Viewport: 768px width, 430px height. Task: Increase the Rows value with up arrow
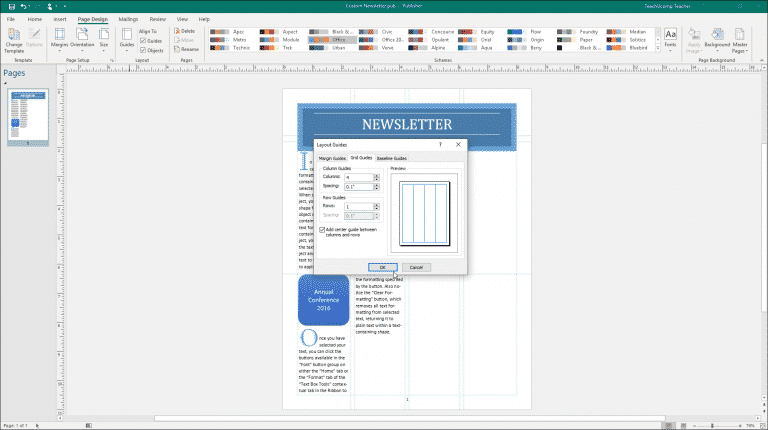coord(376,205)
